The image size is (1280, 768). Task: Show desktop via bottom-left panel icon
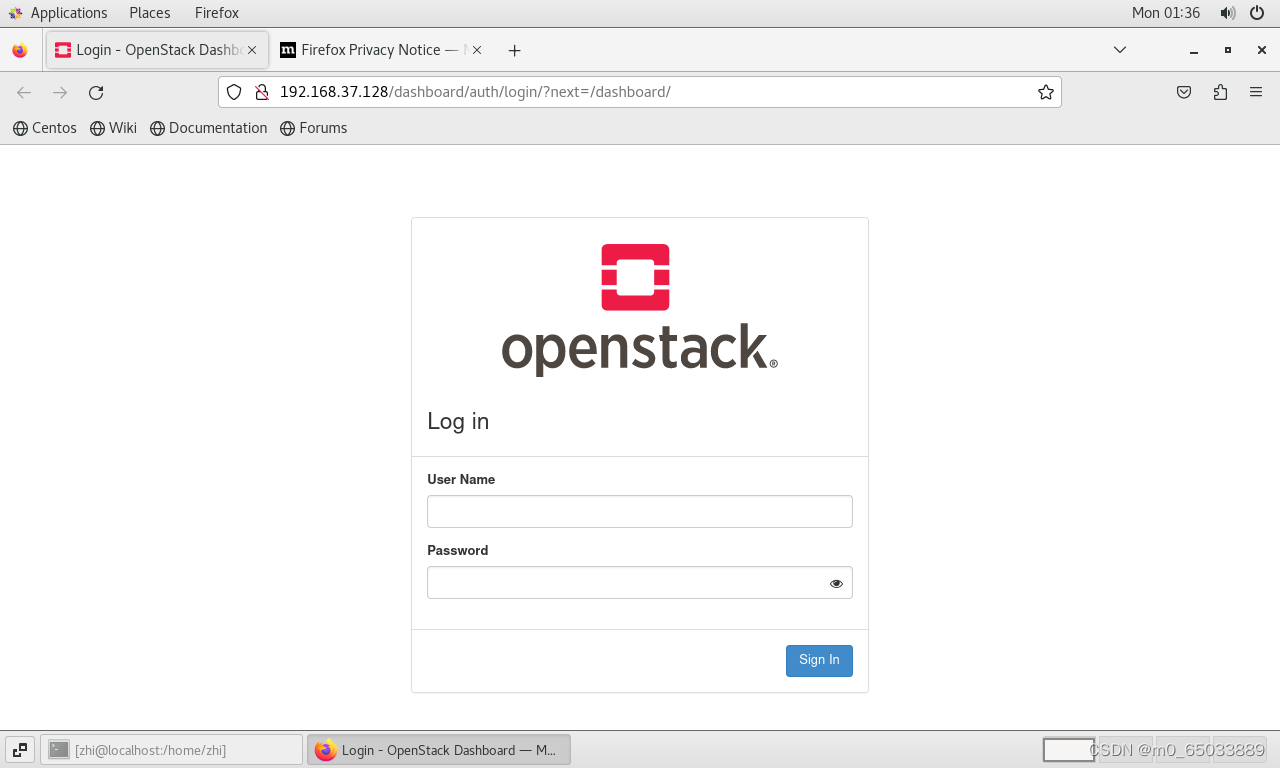(20, 749)
